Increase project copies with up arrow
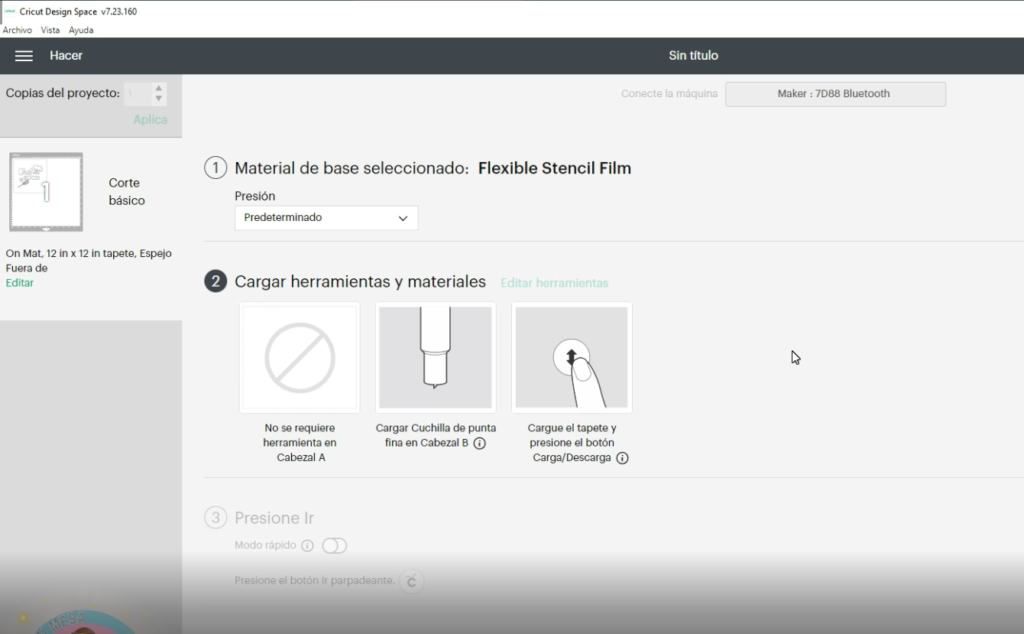This screenshot has height=634, width=1024. (159, 88)
